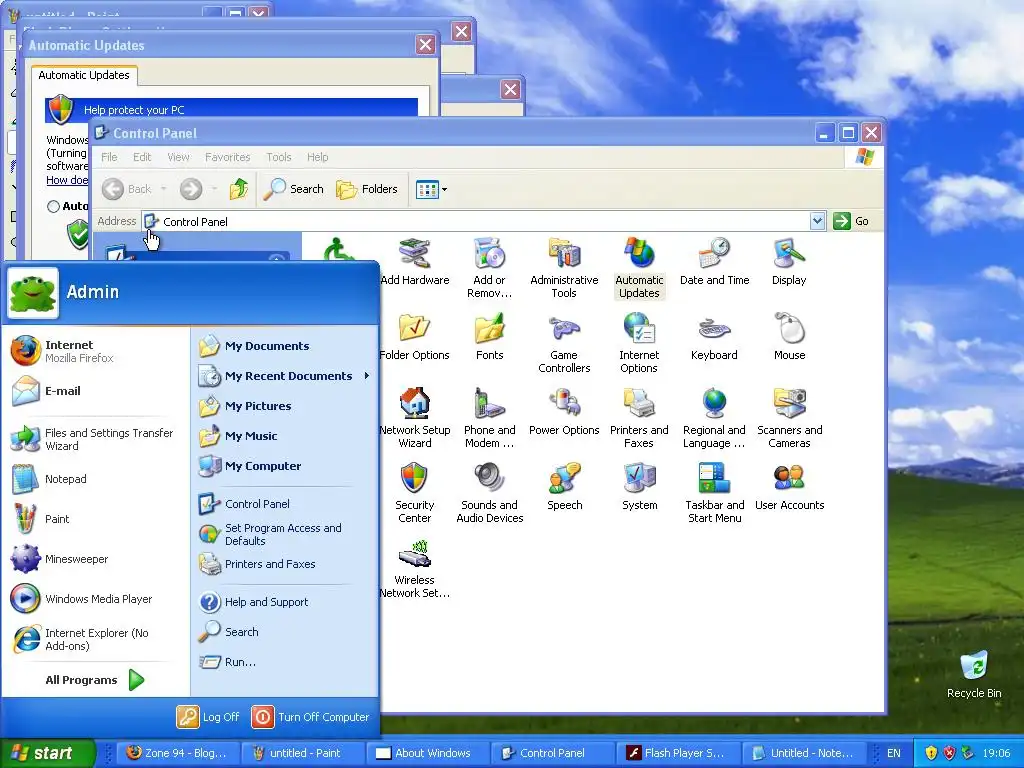Open Taskbar and Start Menu icon

point(714,494)
